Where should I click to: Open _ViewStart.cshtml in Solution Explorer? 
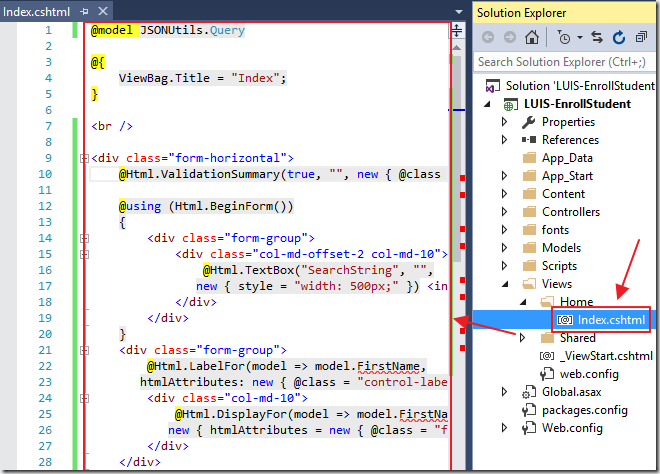[606, 356]
